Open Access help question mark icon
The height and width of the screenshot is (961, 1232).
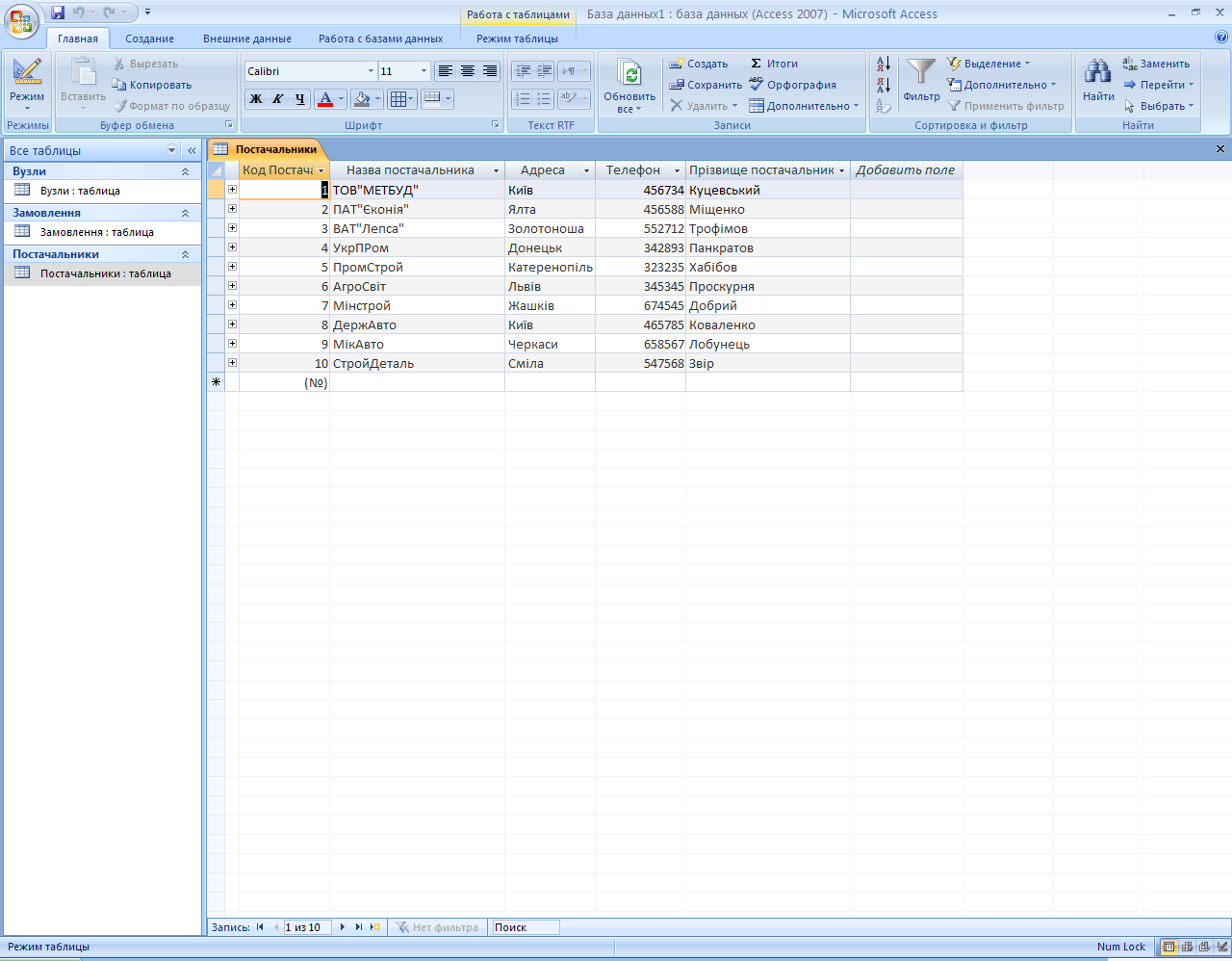click(x=1220, y=39)
